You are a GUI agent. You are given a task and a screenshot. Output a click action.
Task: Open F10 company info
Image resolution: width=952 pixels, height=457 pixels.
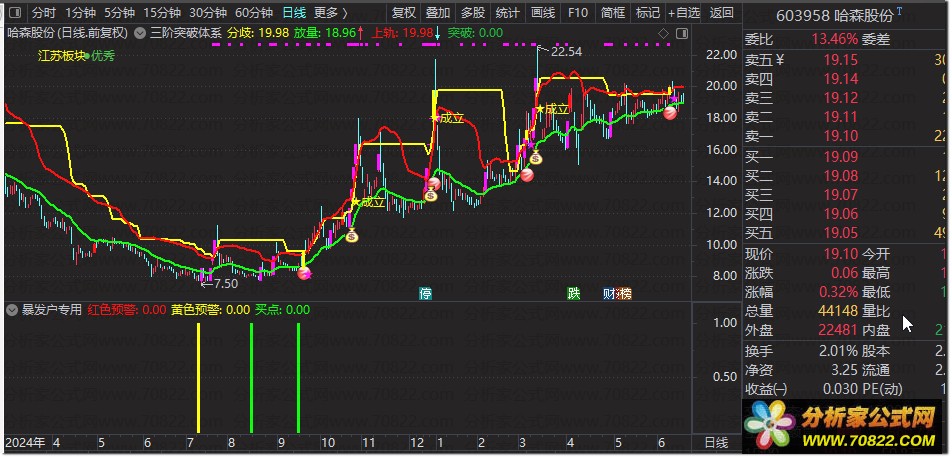(x=578, y=12)
